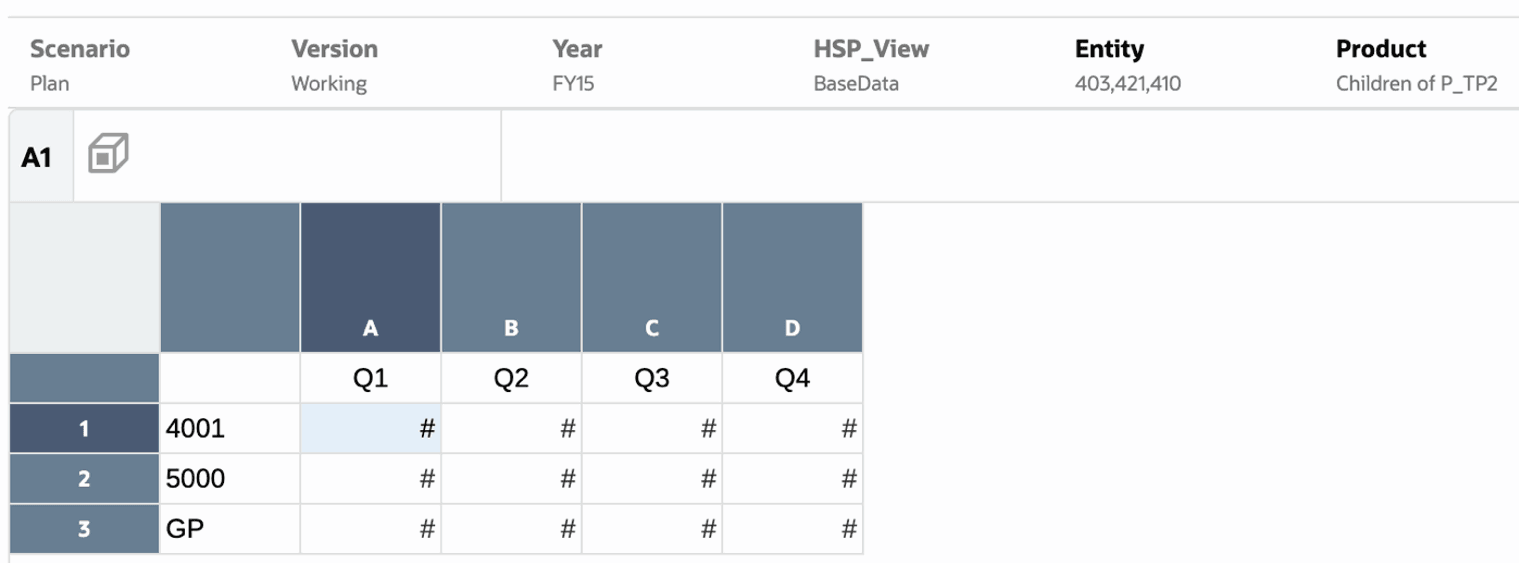Select column C header
This screenshot has height=563, width=1519.
[652, 278]
